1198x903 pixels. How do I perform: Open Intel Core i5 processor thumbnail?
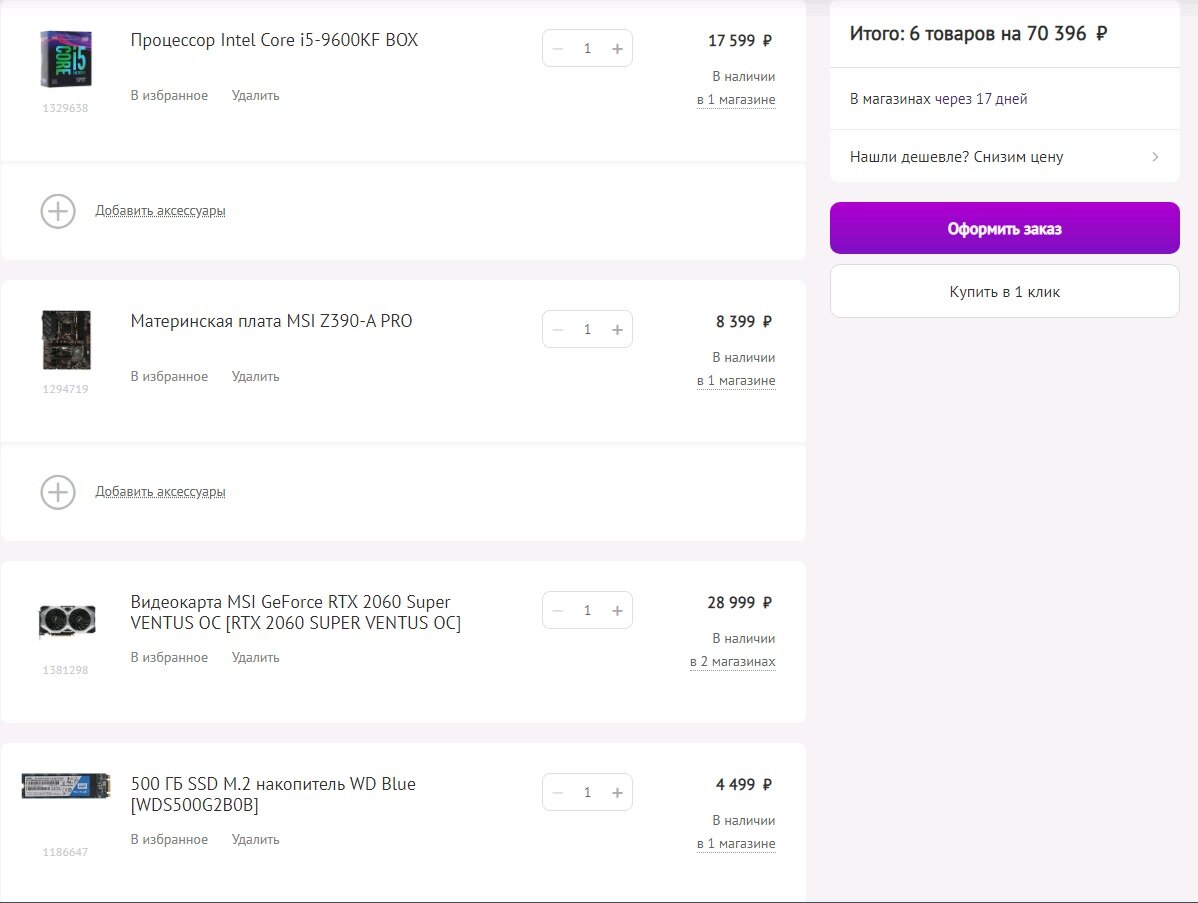click(x=66, y=59)
